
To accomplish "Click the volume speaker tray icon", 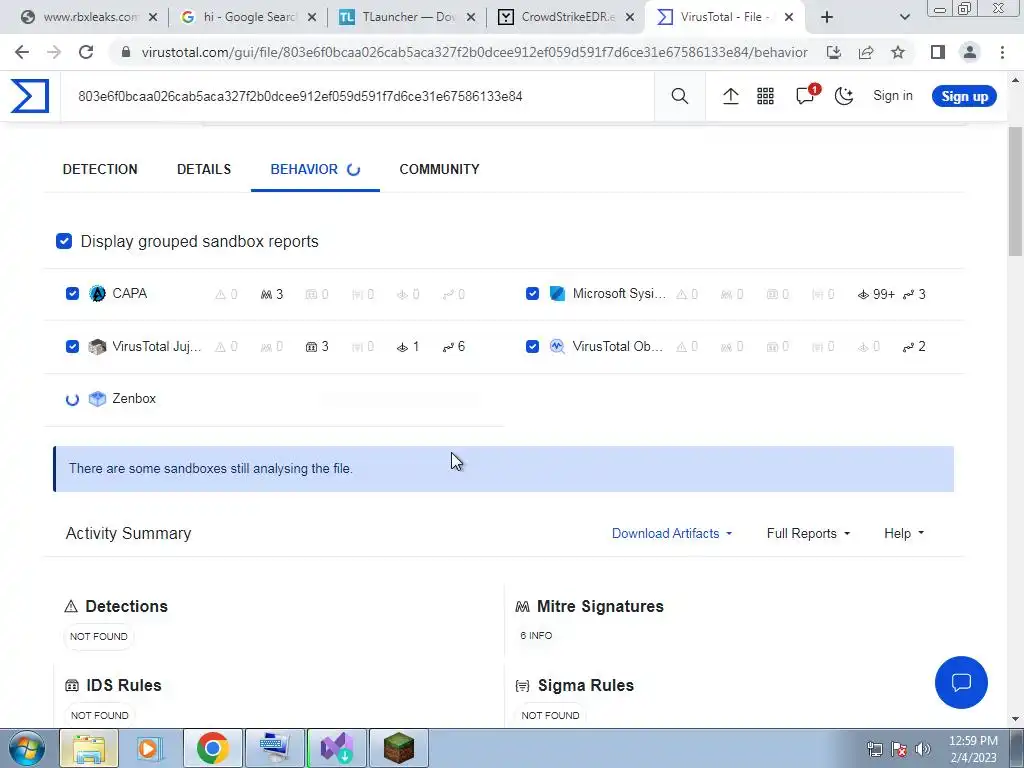I will (923, 749).
